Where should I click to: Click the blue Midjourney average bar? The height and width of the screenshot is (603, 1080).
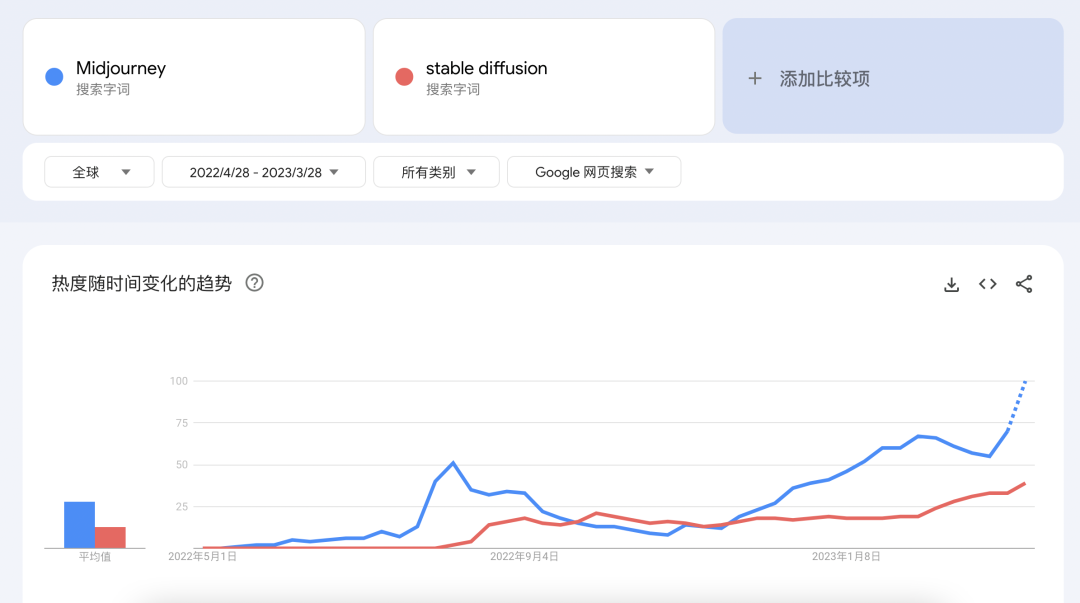[x=79, y=524]
